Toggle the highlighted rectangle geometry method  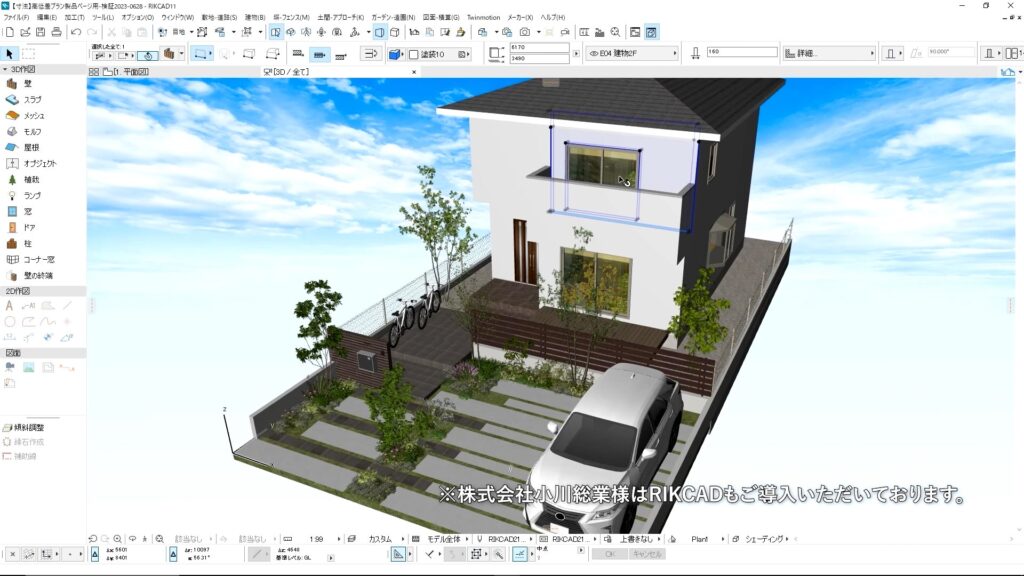click(x=200, y=54)
